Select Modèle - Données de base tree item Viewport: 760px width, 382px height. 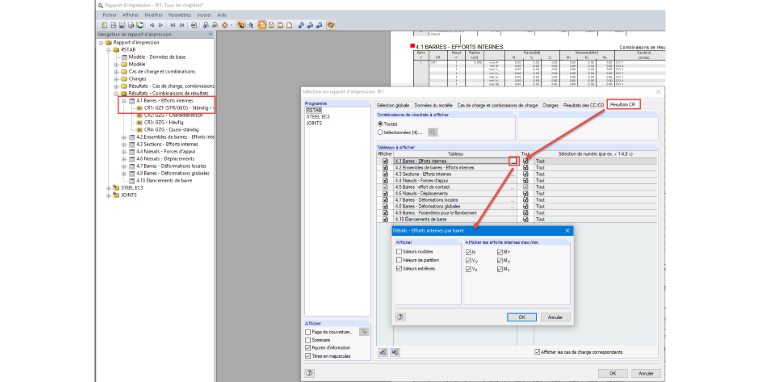(157, 57)
